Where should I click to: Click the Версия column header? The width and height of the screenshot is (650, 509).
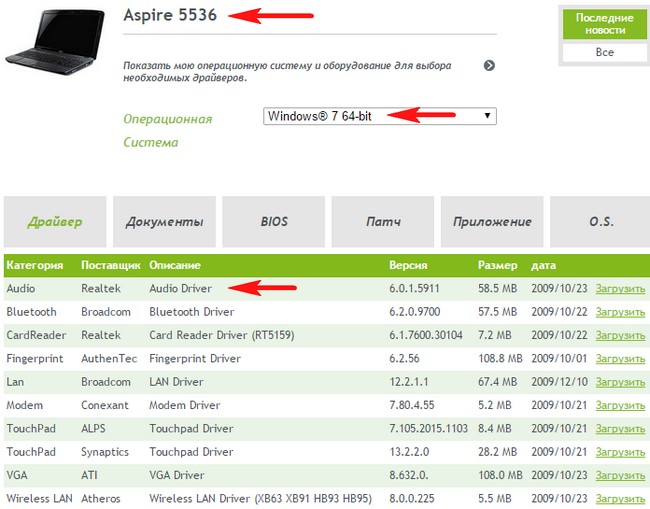point(408,265)
